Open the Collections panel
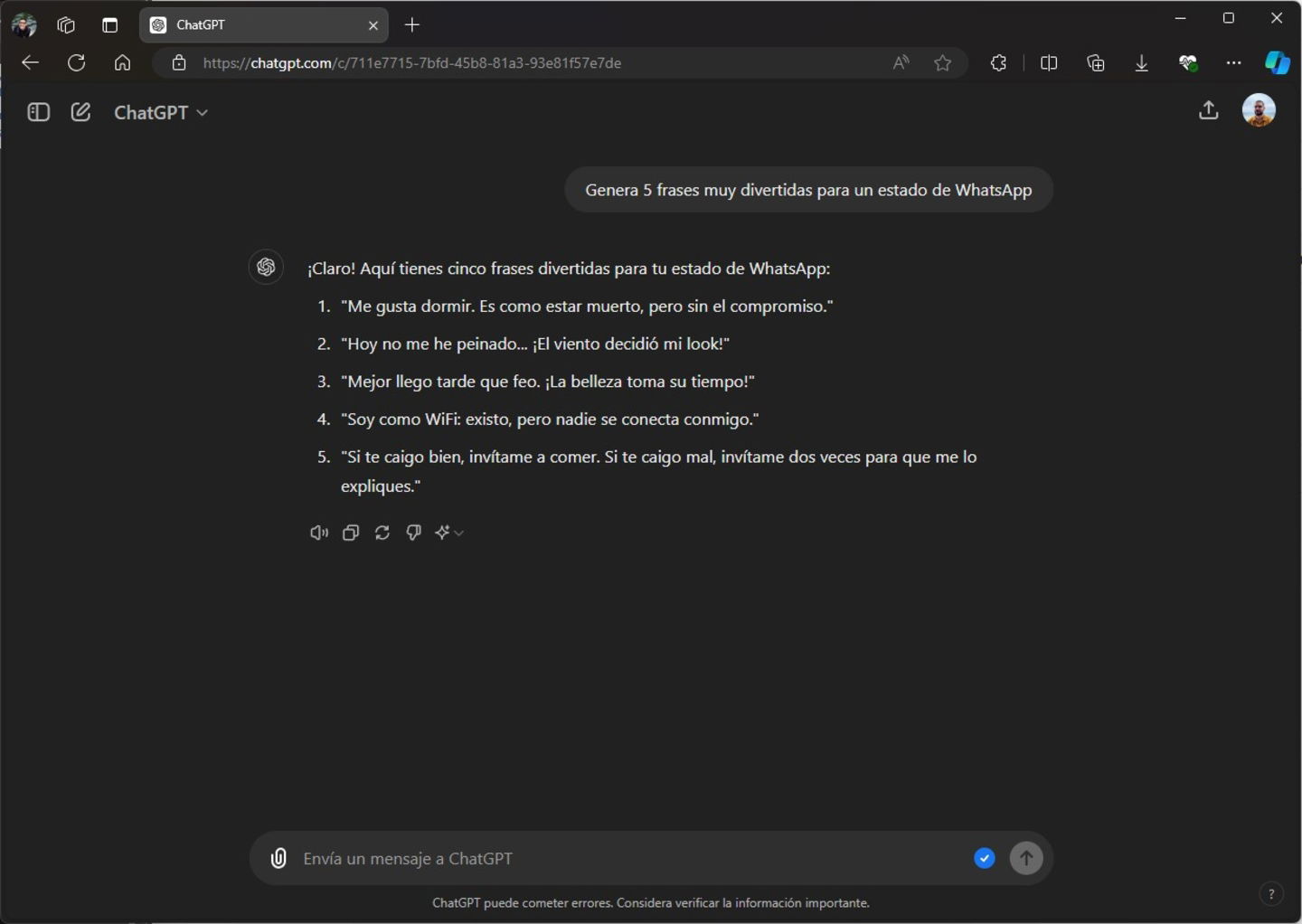The height and width of the screenshot is (924, 1302). (1096, 62)
